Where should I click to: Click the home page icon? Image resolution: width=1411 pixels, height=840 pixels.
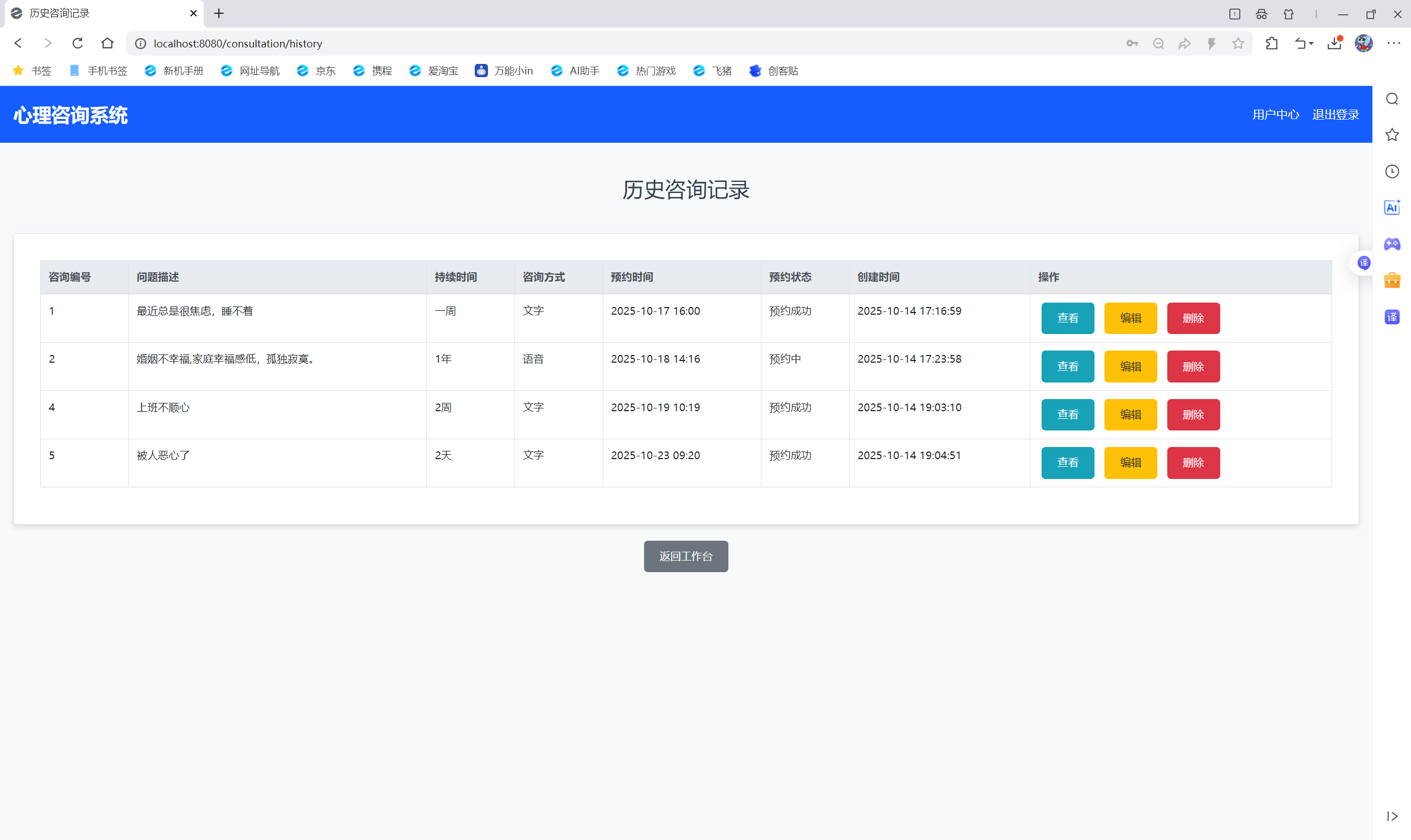click(108, 43)
